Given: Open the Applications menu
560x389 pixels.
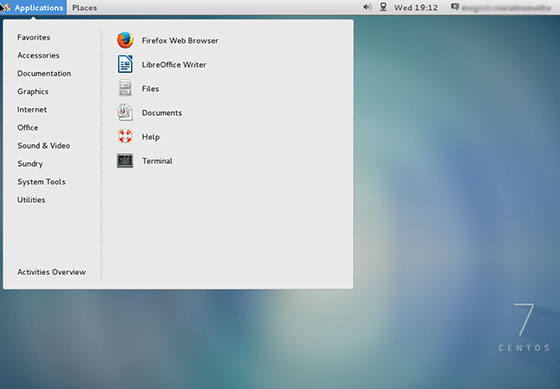Looking at the screenshot, I should 34,8.
